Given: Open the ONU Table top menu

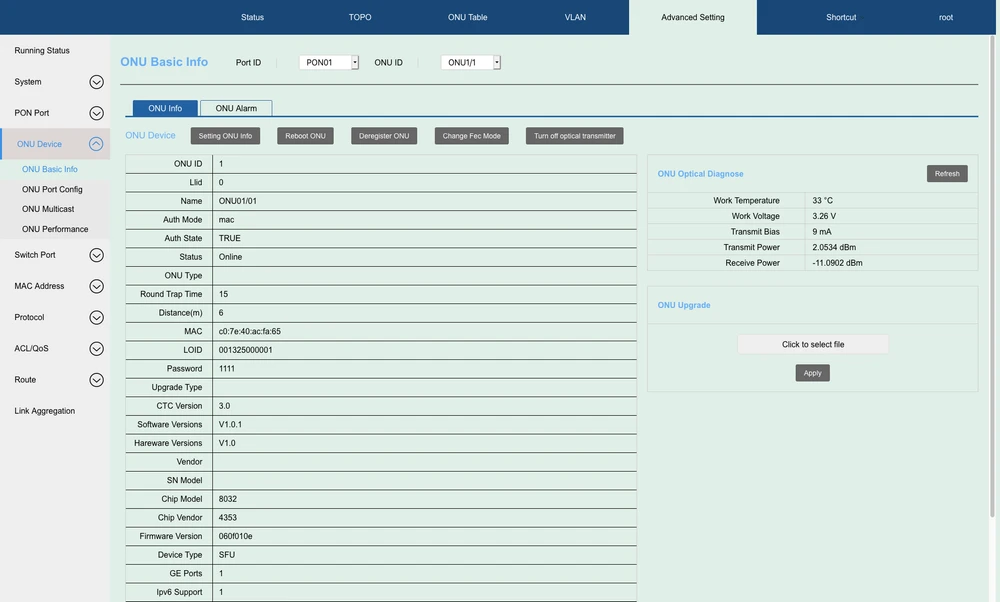Looking at the screenshot, I should point(467,17).
